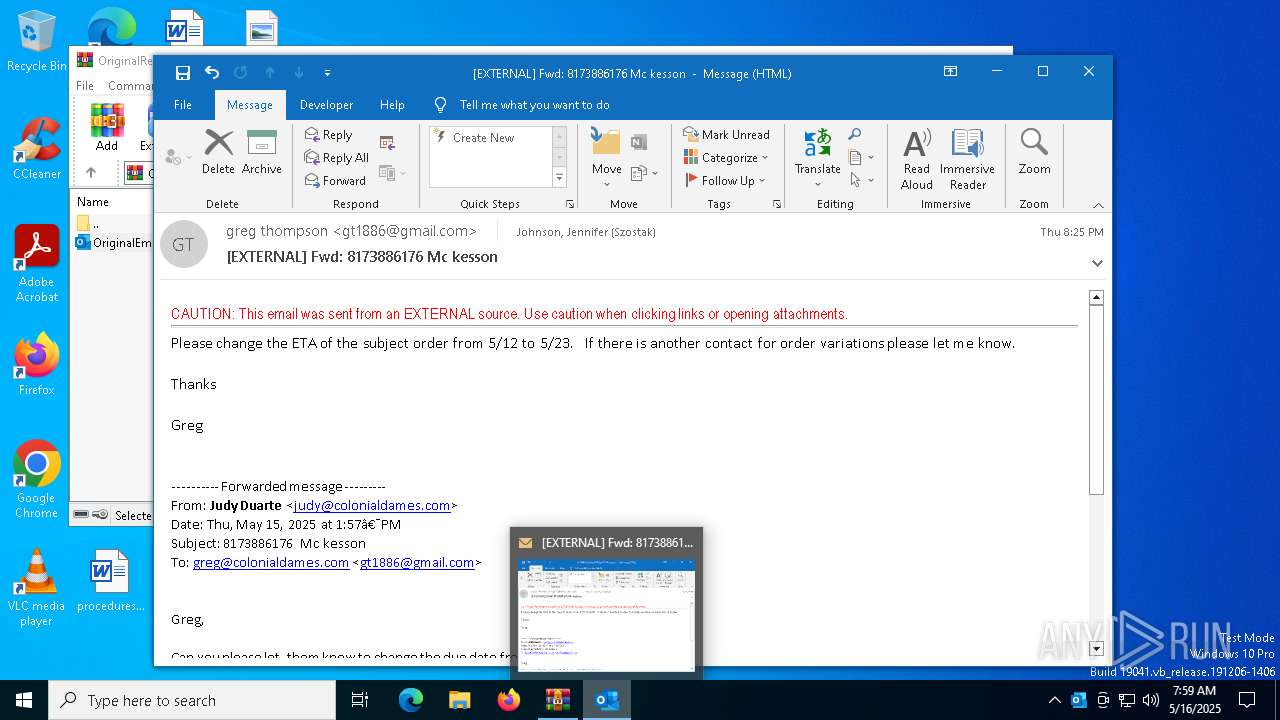The image size is (1280, 720).
Task: Click the Find magnifier in Editing group
Action: click(x=855, y=135)
